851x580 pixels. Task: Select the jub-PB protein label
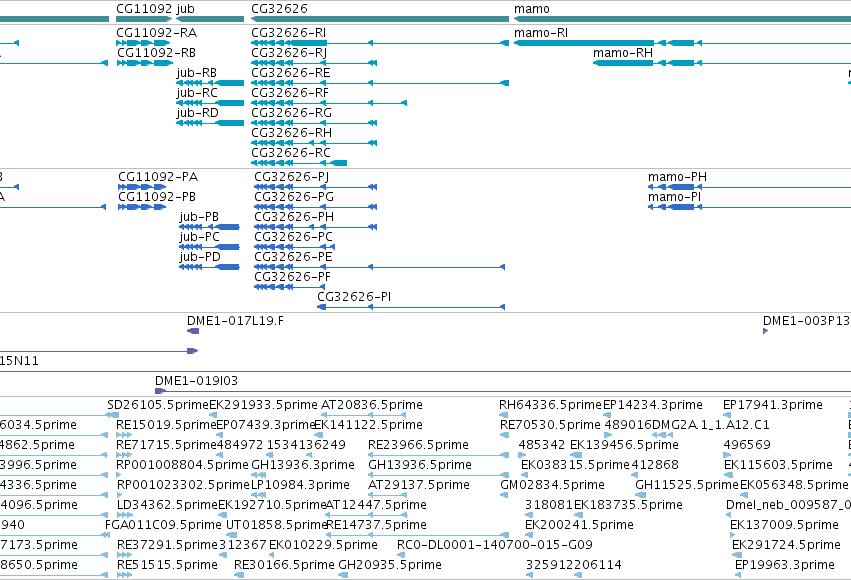tap(199, 217)
